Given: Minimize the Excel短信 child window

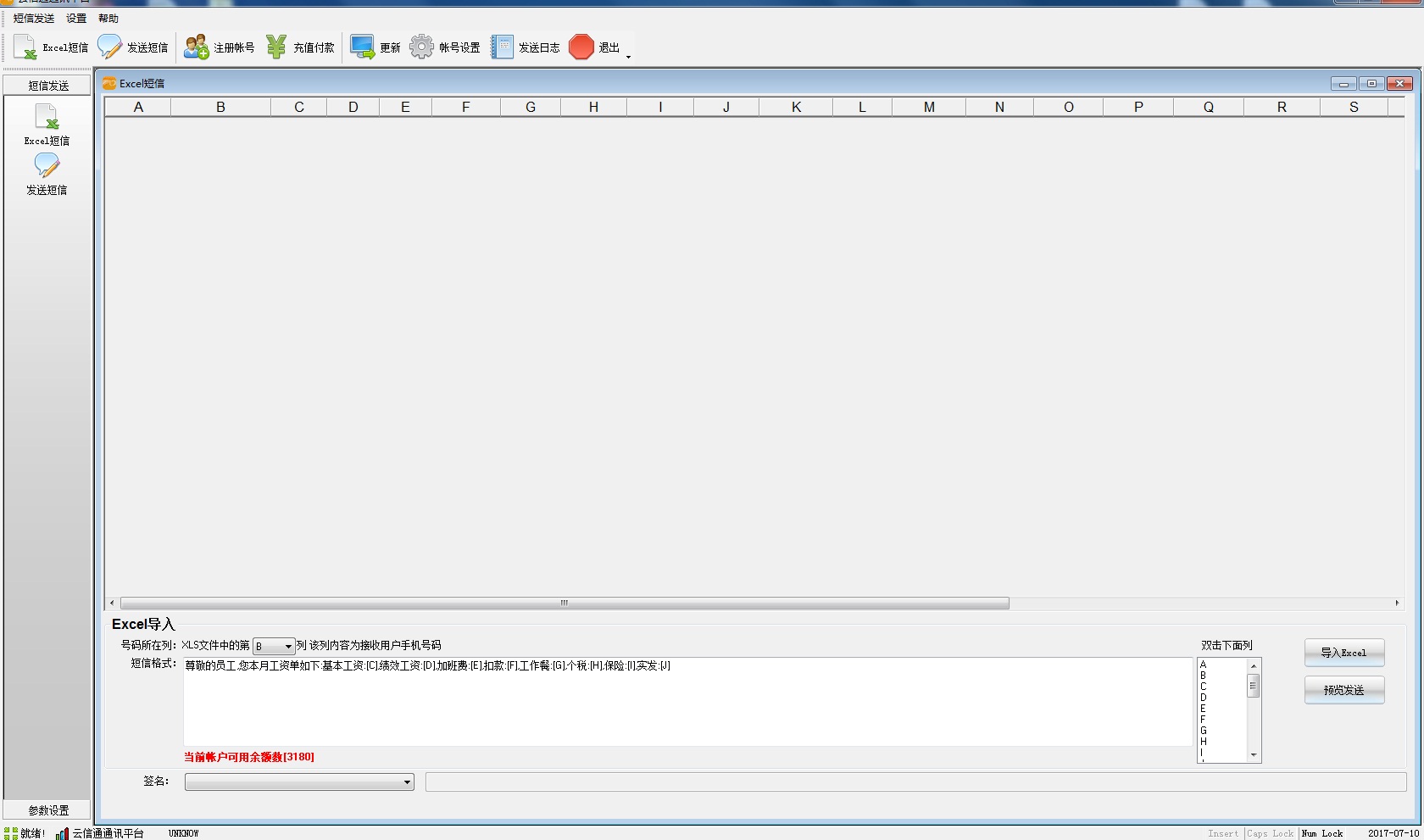Looking at the screenshot, I should 1343,83.
